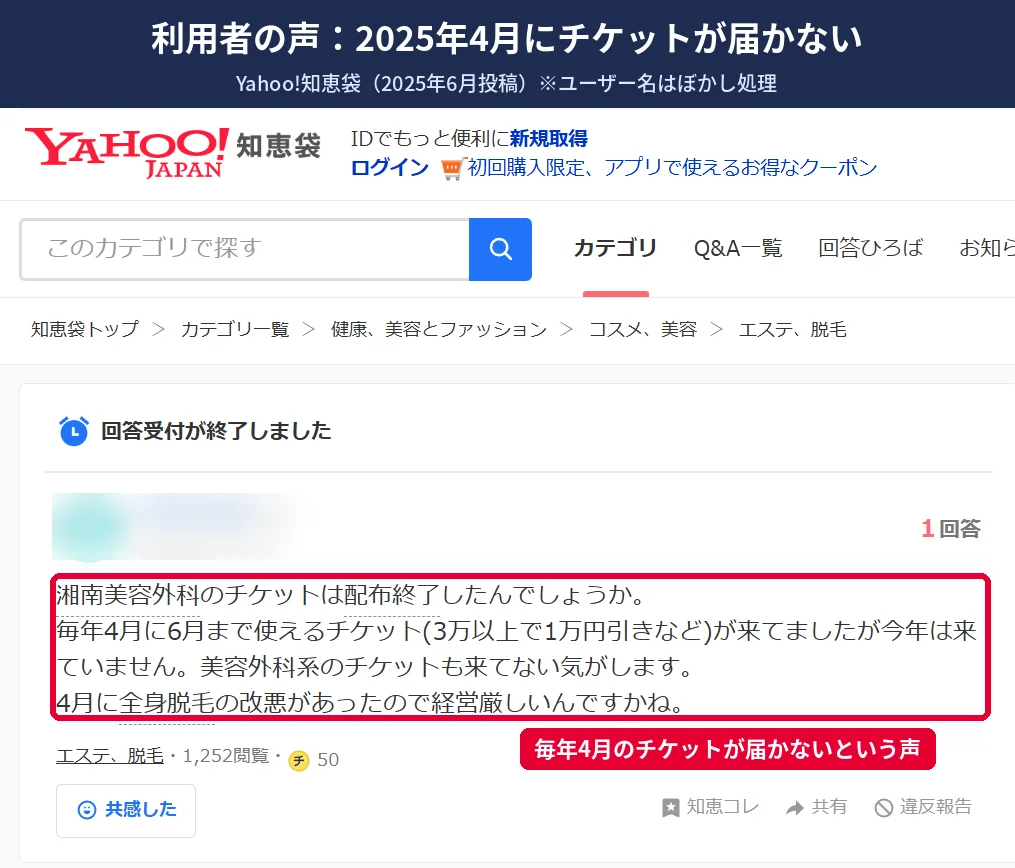Open the 初回購入限定 coupon link
1015x868 pixels.
[x=672, y=168]
